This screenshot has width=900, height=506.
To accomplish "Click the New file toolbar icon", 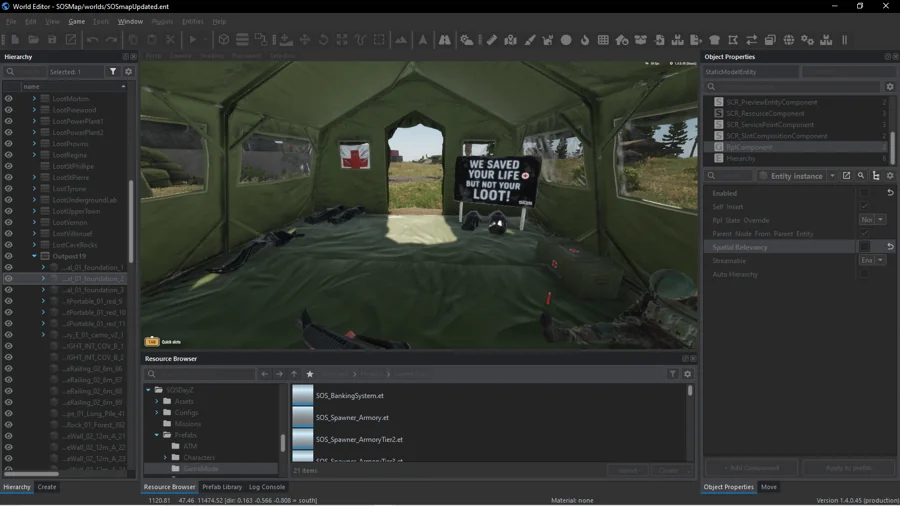I will [15, 40].
